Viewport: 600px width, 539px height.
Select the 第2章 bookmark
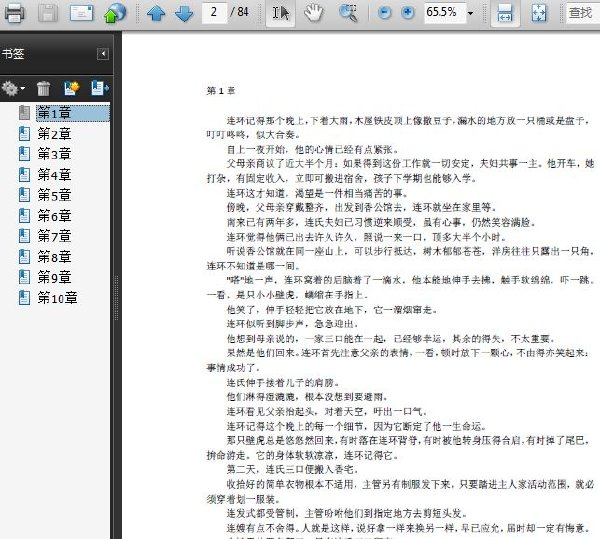point(54,134)
